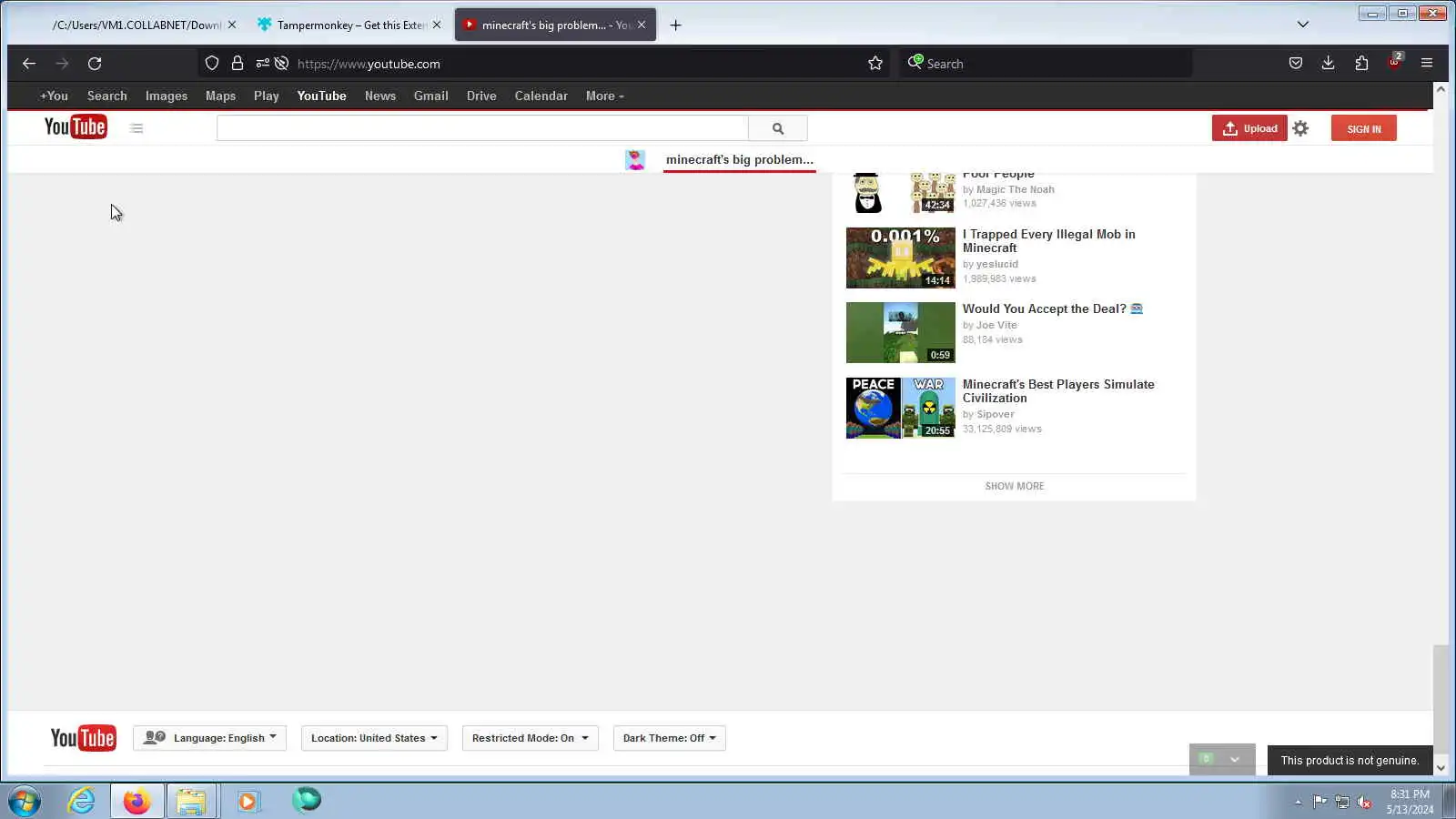Focus the Firefox Search box
1456x819 pixels.
(1046, 64)
